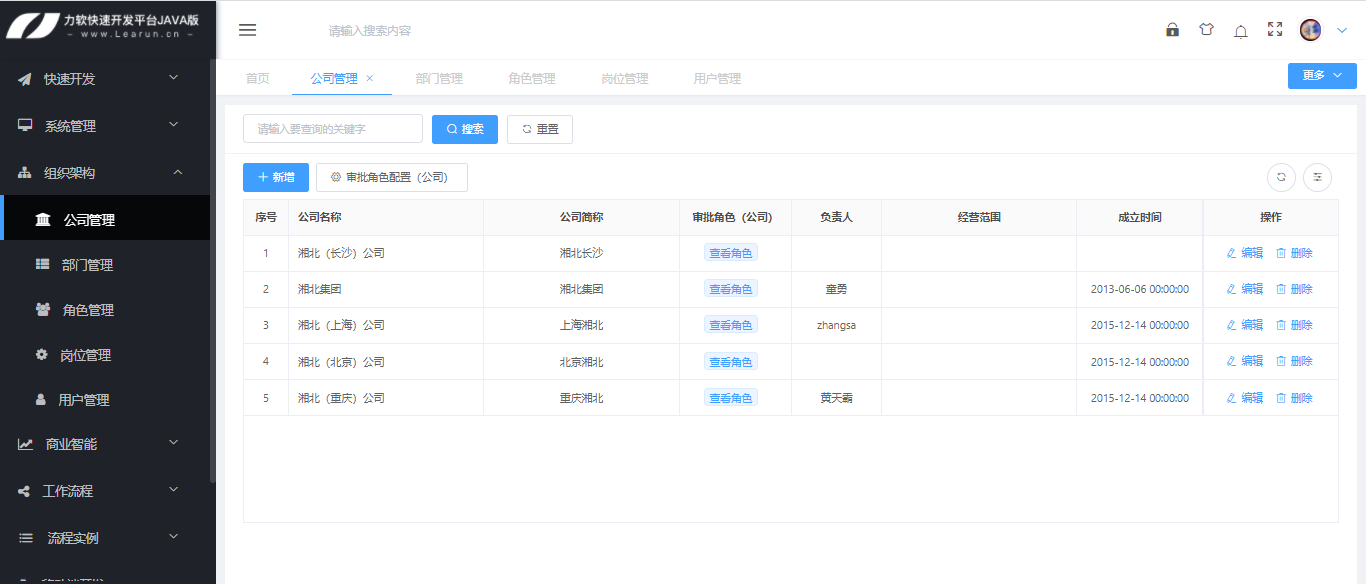This screenshot has height=584, width=1366.
Task: Switch to the 部门管理 tab
Action: tap(439, 78)
